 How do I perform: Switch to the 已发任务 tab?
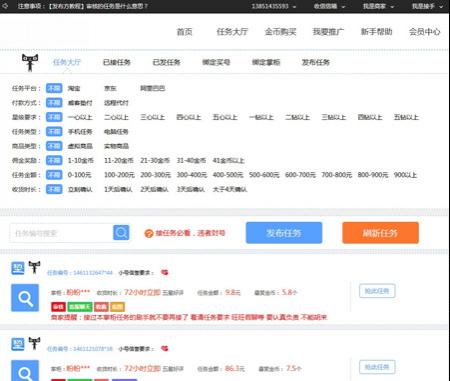(166, 62)
